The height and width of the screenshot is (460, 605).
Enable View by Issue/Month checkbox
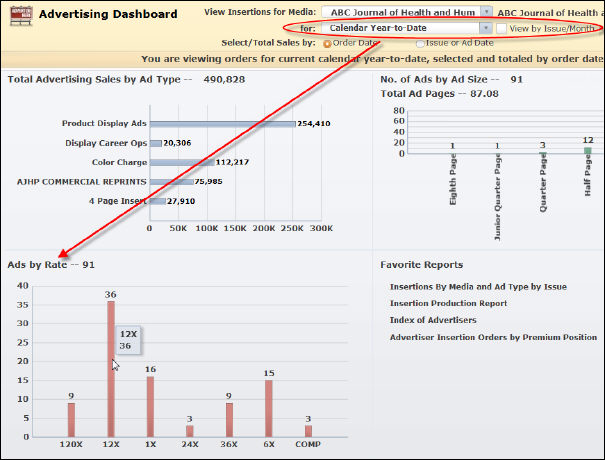(x=503, y=29)
